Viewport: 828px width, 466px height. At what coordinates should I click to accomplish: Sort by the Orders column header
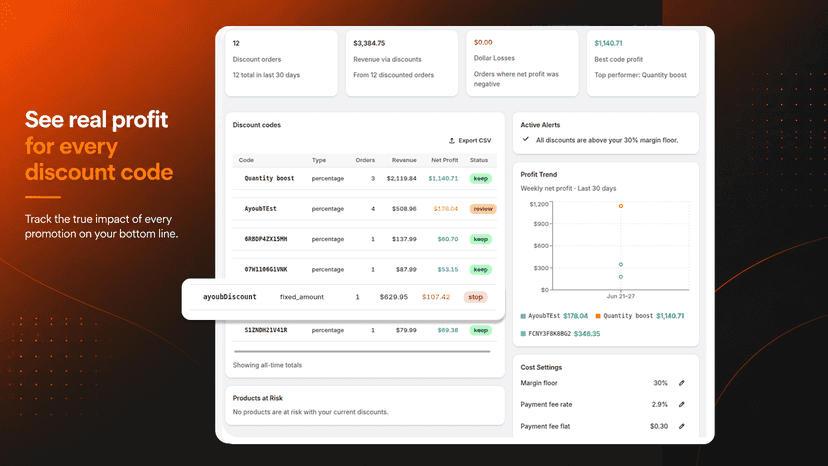click(x=365, y=160)
